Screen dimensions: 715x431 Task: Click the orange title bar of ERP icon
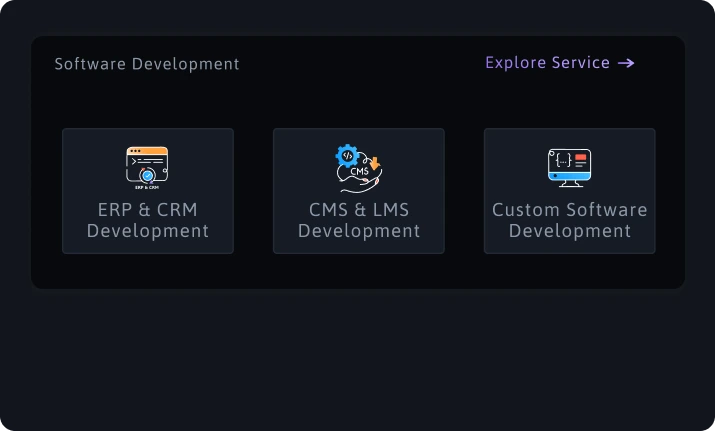tap(147, 151)
